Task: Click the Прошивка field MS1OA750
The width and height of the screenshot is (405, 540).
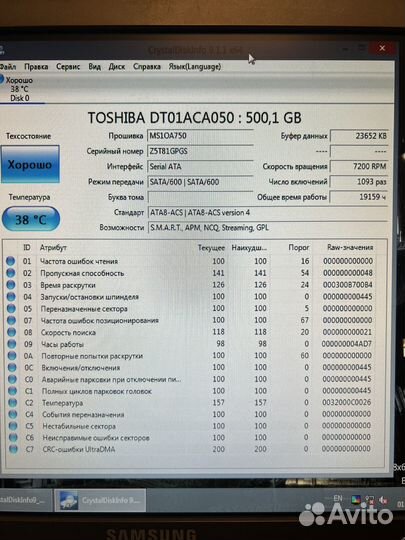Action: (x=200, y=136)
